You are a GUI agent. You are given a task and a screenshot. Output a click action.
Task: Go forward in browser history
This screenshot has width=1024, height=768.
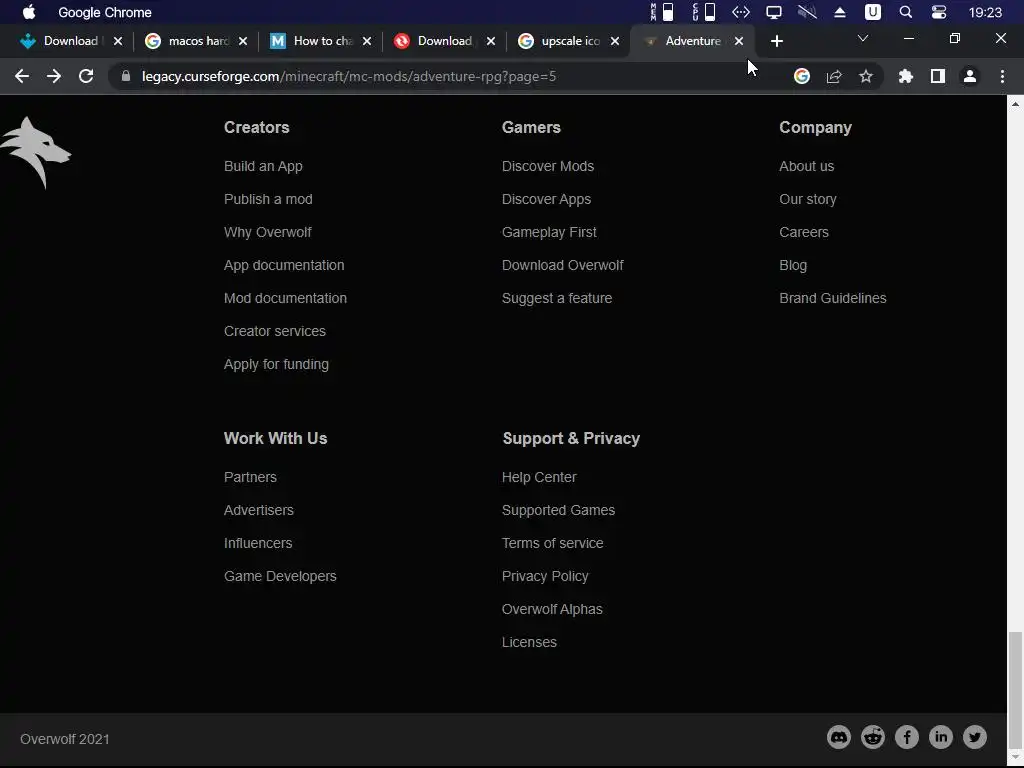tap(54, 76)
